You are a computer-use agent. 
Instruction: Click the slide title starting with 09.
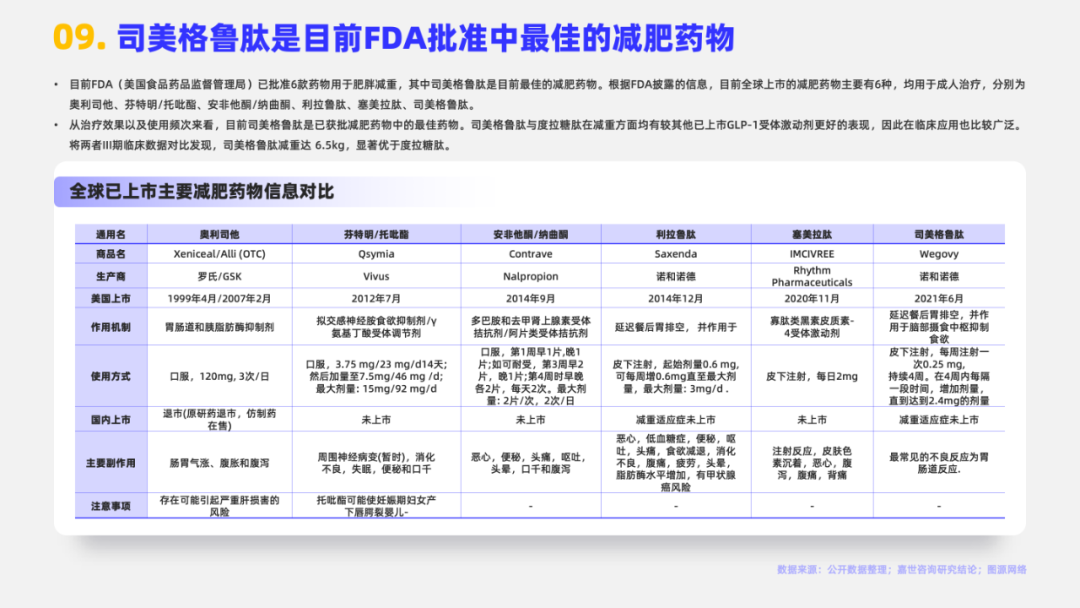[394, 38]
